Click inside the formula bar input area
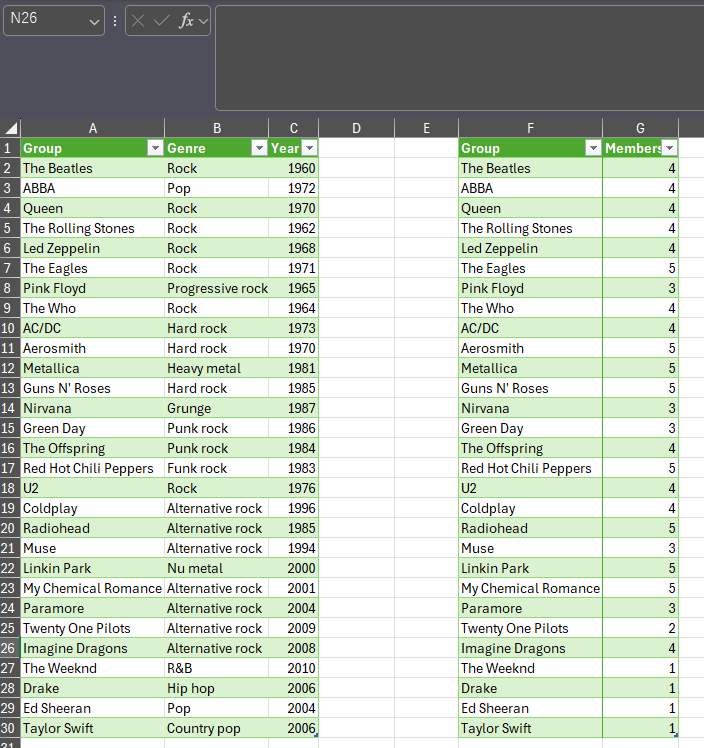 [x=460, y=58]
